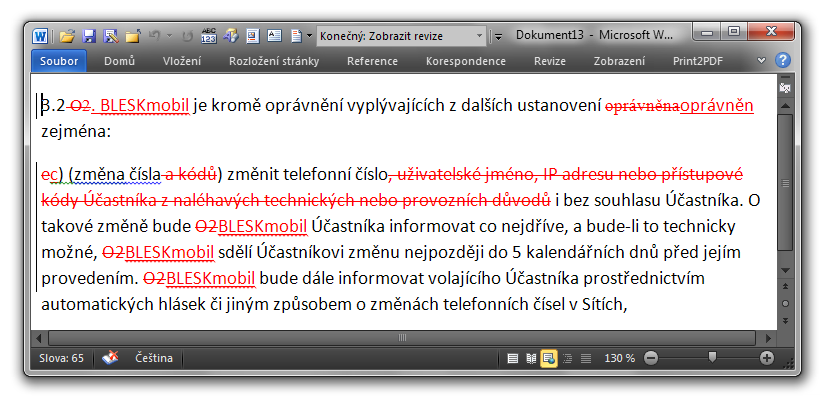The image size is (823, 402).
Task: Switch to Outline view icon
Action: (567, 358)
